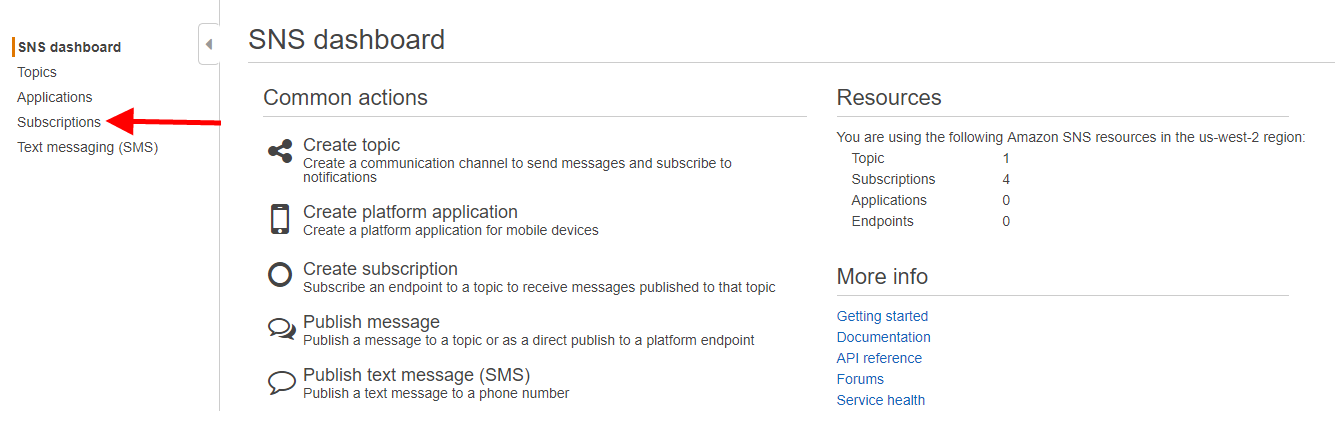The width and height of the screenshot is (1343, 425).
Task: Click the Publish message action link
Action: pos(371,322)
